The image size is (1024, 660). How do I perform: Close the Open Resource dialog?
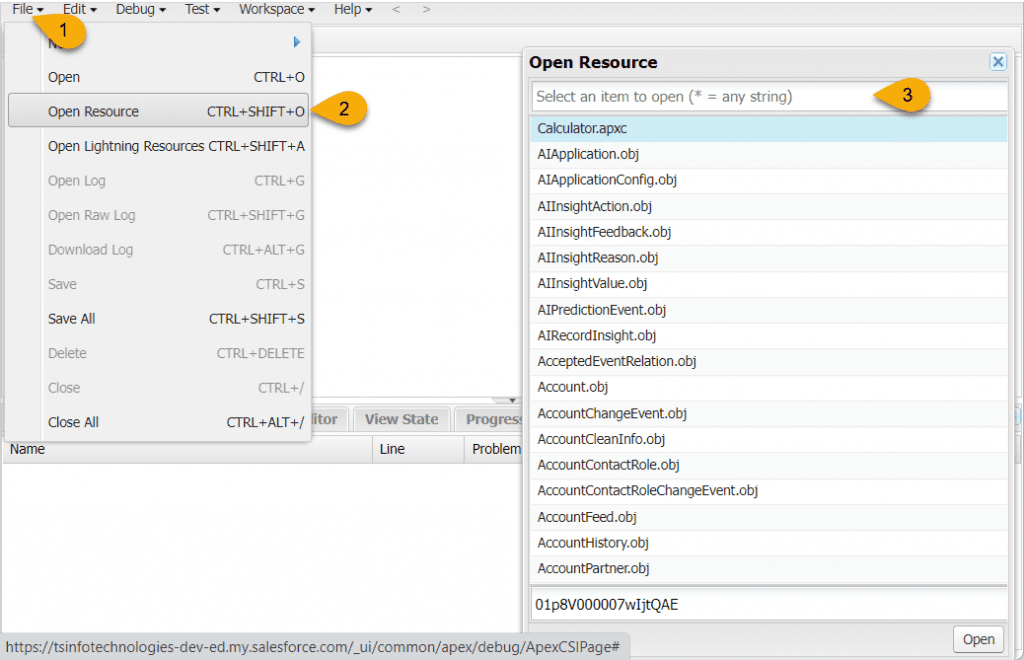(997, 62)
